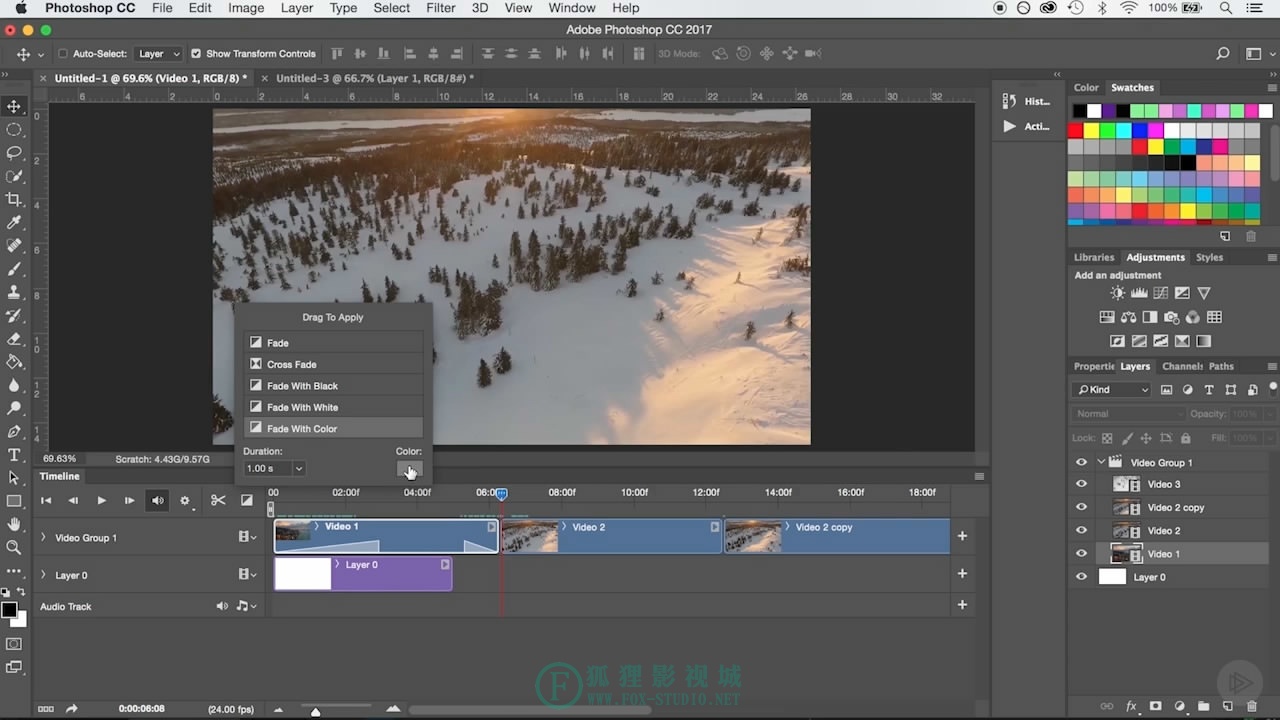Select the Clone Stamp tool
The height and width of the screenshot is (720, 1280).
tap(14, 292)
